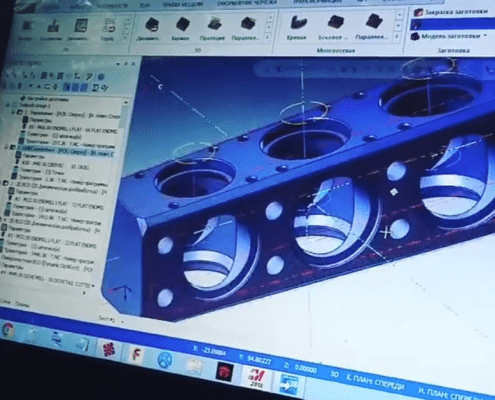Select the Торец facing toolpath icon

click(x=107, y=30)
